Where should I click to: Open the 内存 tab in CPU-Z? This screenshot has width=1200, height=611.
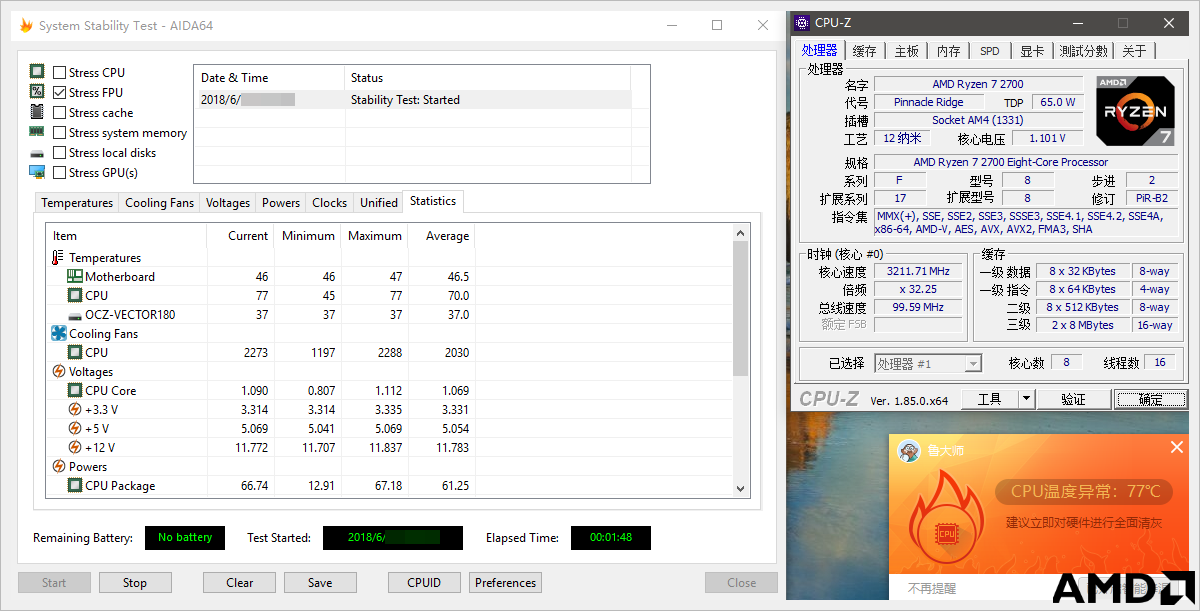[x=948, y=51]
